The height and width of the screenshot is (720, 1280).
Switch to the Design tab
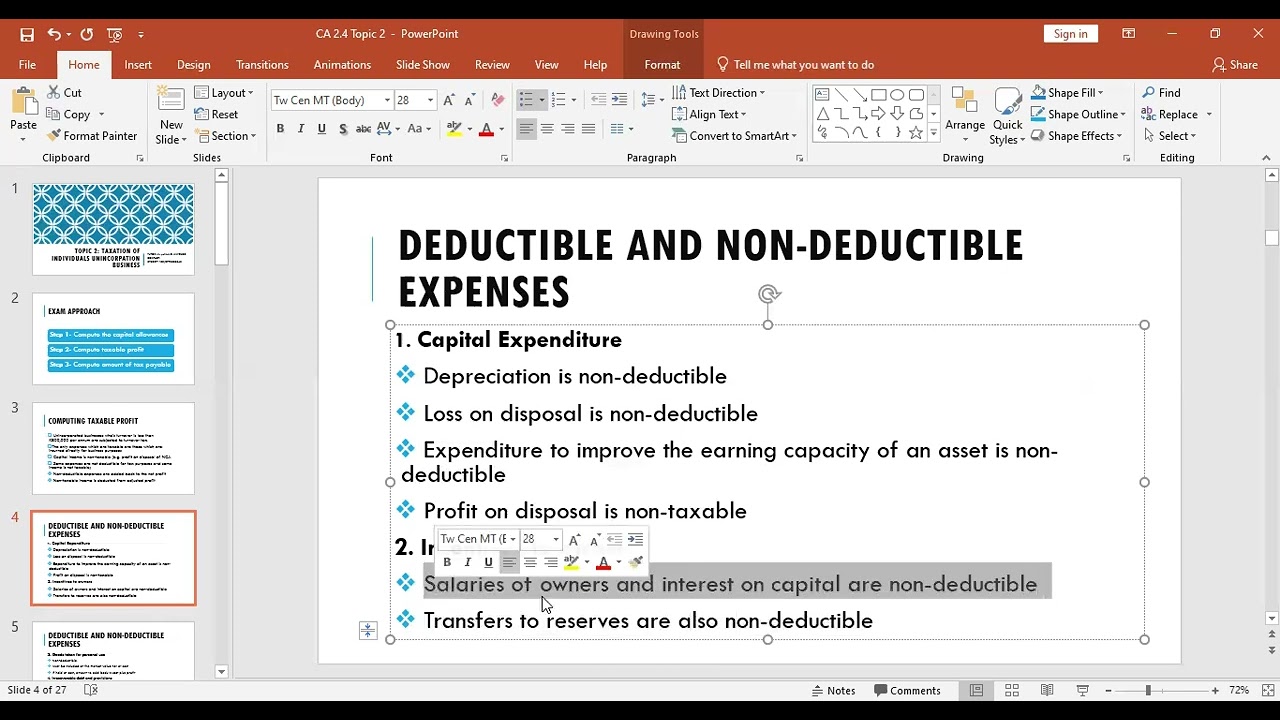click(x=194, y=65)
